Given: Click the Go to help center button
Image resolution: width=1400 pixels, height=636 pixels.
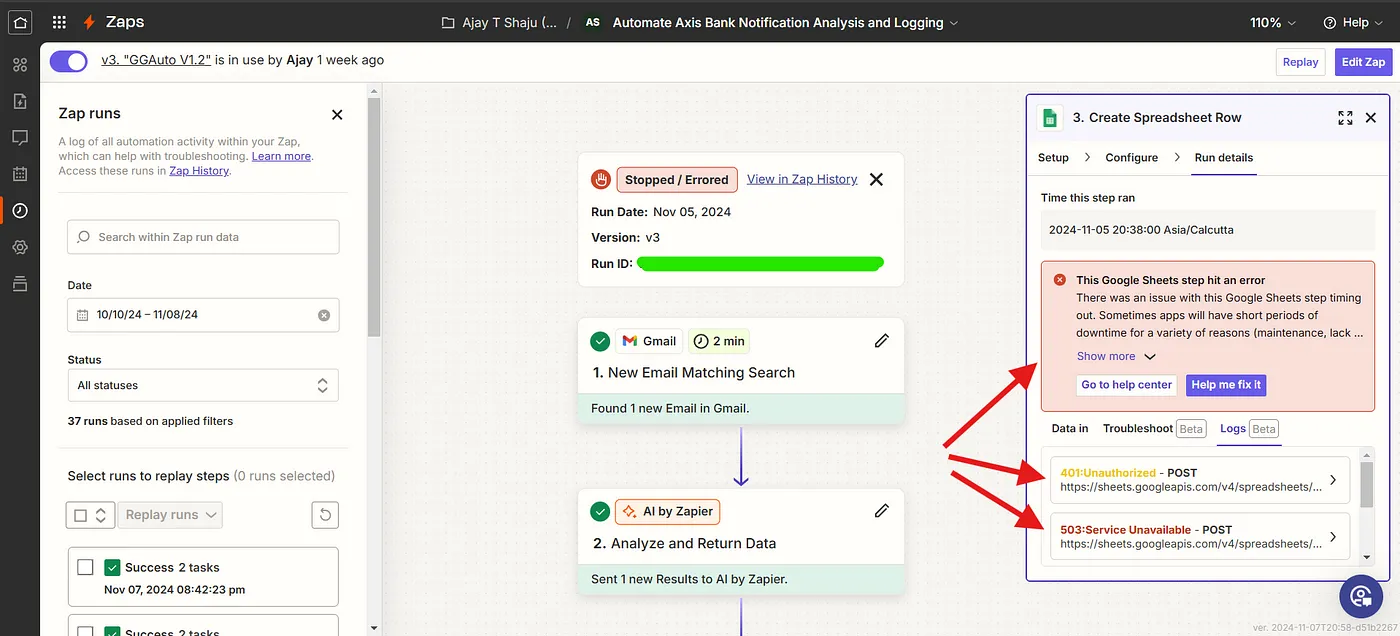Looking at the screenshot, I should (1127, 385).
